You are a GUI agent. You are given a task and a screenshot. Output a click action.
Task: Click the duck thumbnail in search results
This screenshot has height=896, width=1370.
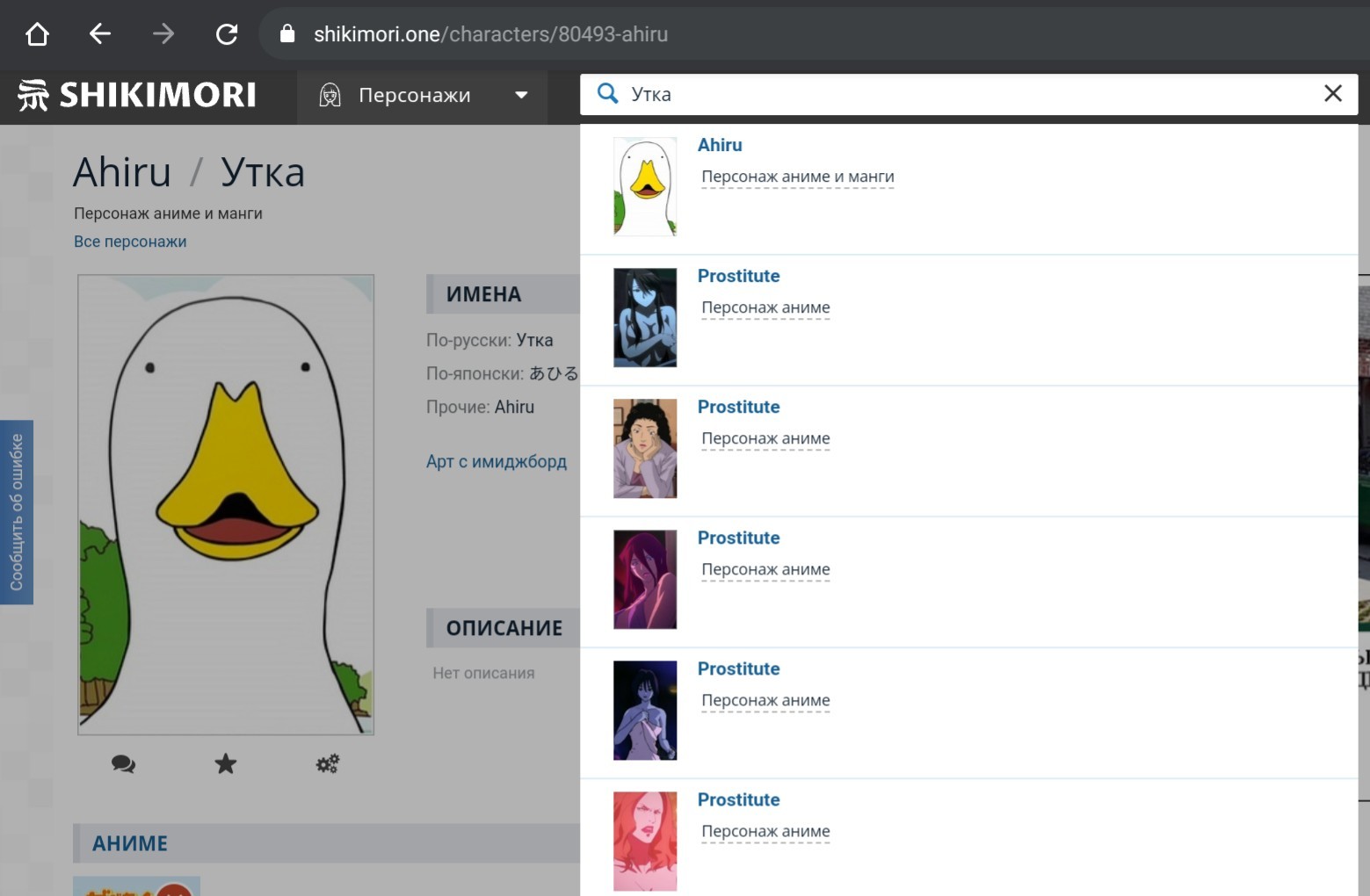(x=645, y=186)
